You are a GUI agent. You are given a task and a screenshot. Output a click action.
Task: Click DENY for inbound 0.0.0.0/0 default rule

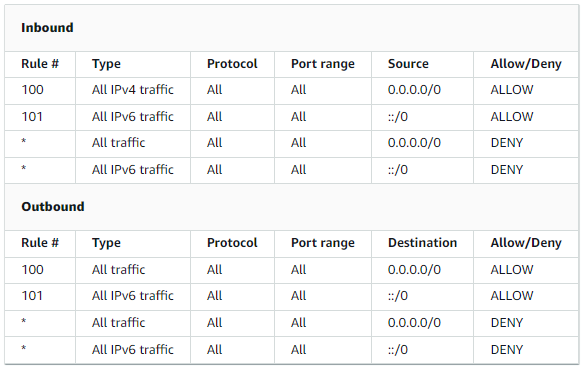point(507,143)
